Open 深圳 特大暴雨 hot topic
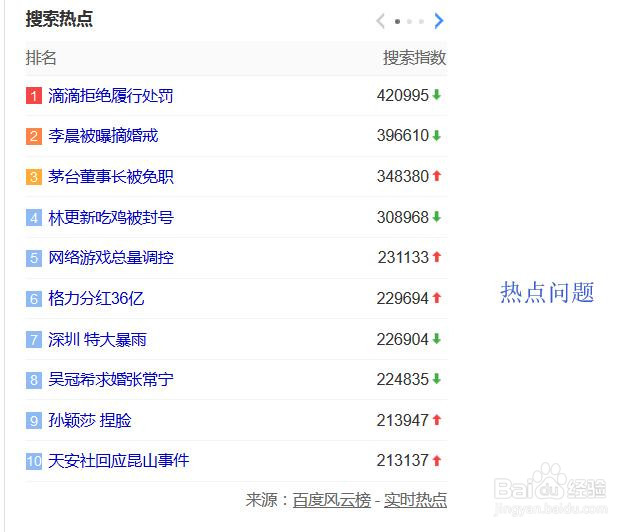The height and width of the screenshot is (532, 644). coord(97,339)
